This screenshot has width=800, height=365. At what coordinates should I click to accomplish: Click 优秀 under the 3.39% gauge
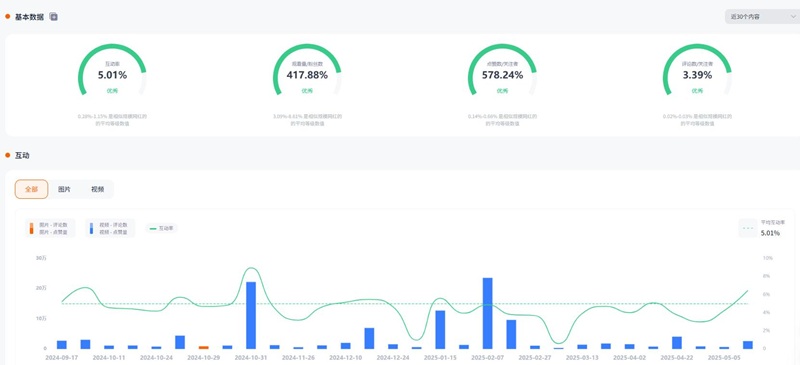(x=697, y=91)
